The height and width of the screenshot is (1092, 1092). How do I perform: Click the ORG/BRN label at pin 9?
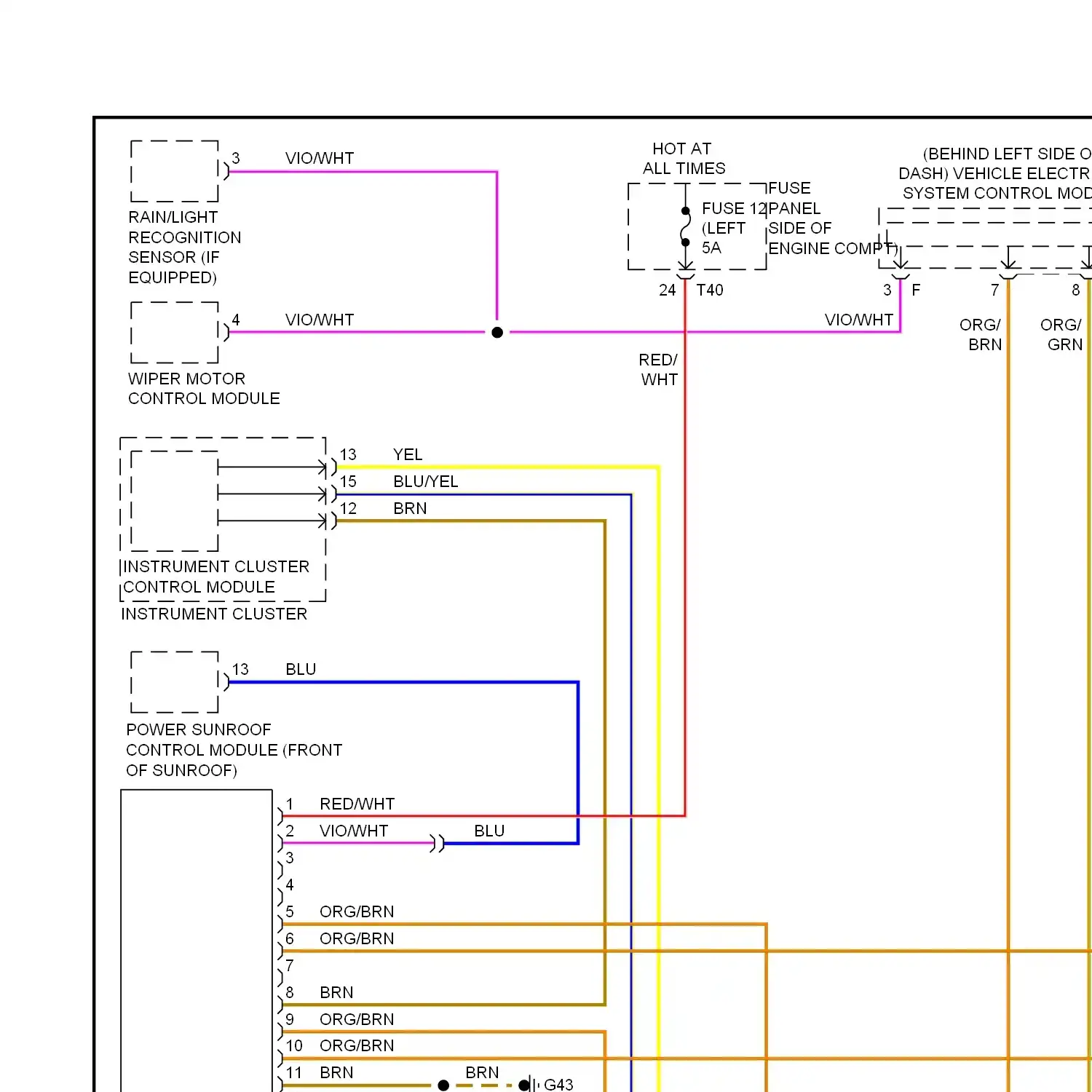click(x=357, y=1020)
